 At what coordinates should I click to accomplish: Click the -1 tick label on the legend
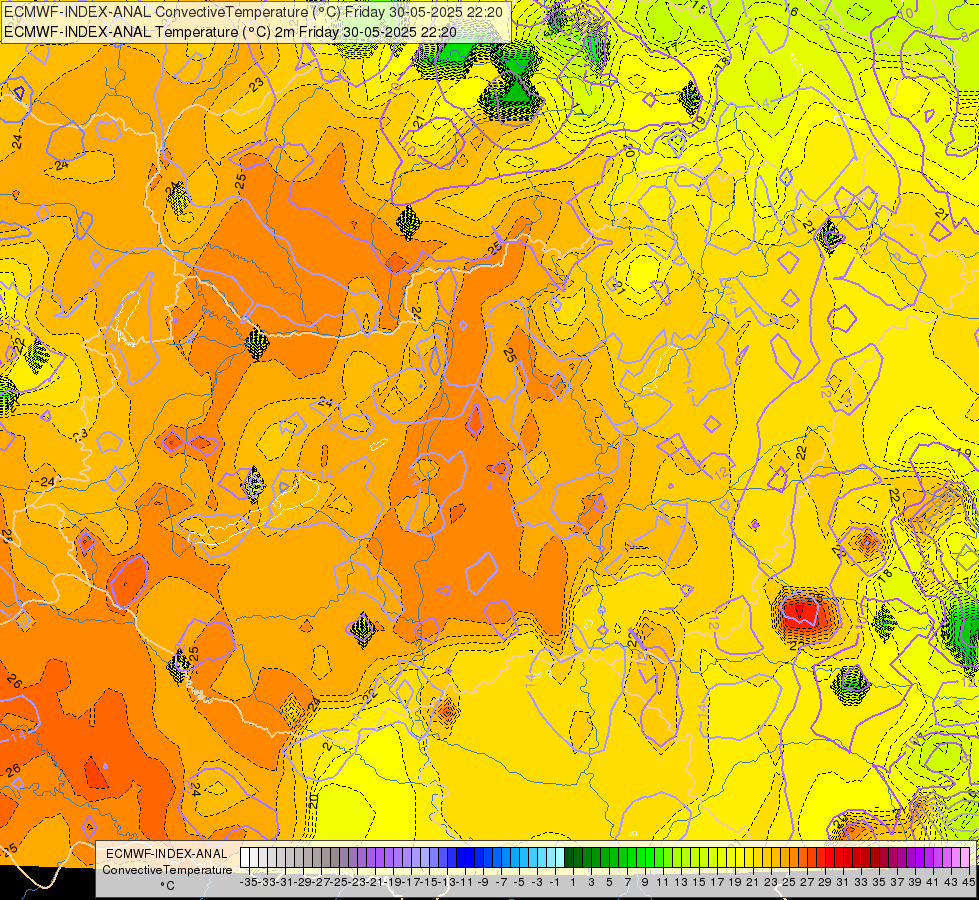coord(554,882)
